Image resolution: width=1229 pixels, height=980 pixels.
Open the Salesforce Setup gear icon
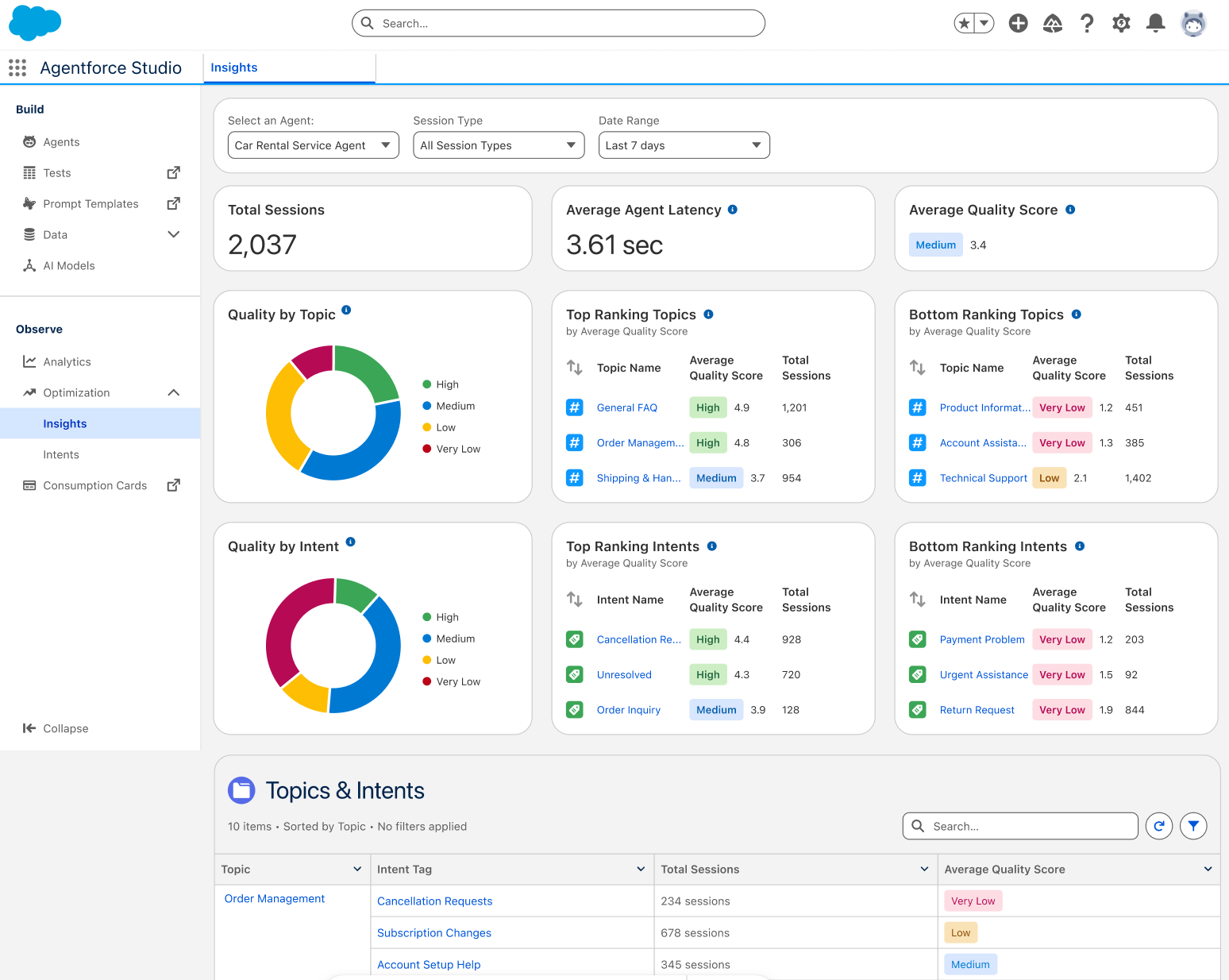tap(1121, 23)
